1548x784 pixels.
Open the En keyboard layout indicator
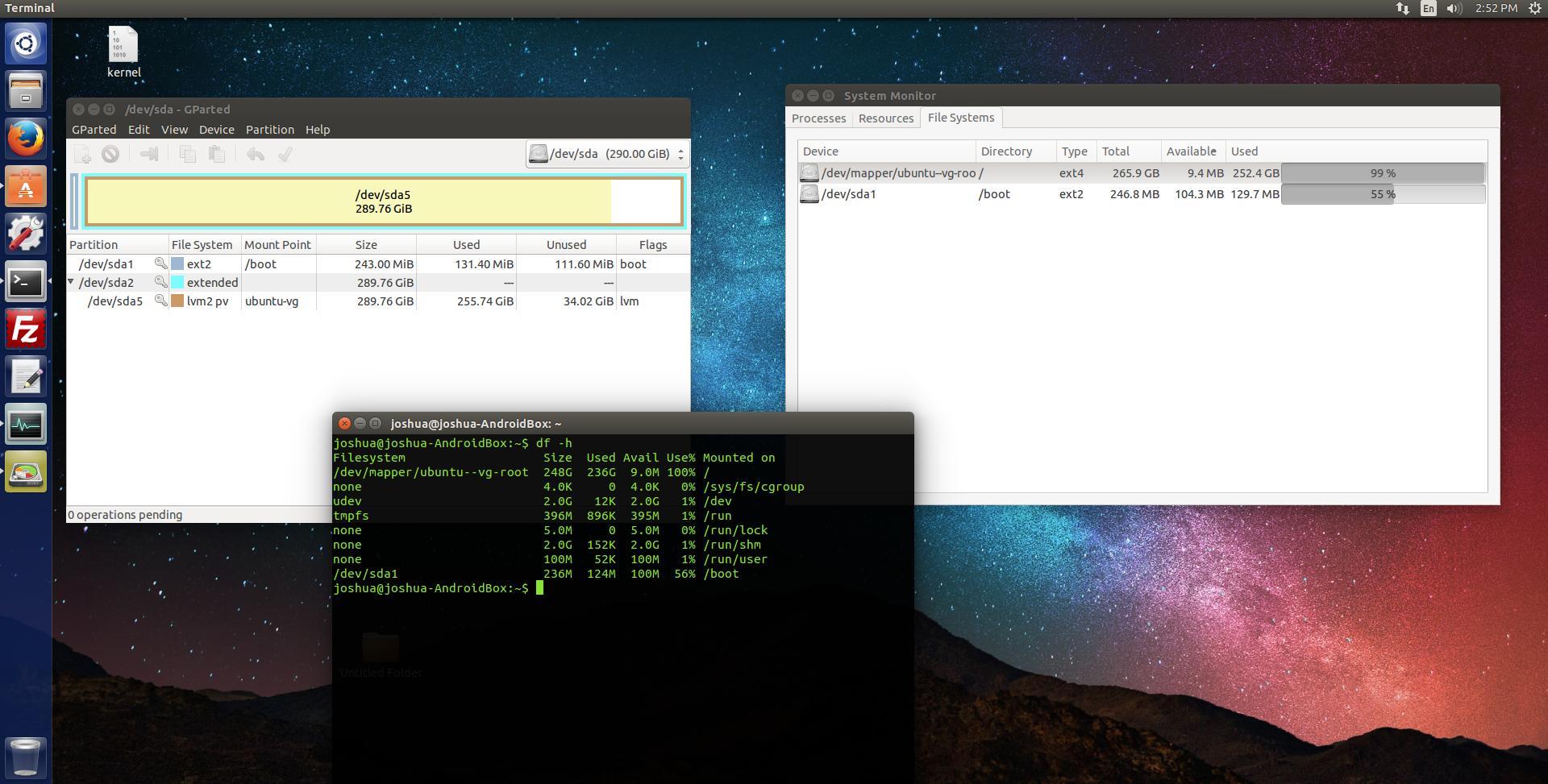tap(1429, 8)
